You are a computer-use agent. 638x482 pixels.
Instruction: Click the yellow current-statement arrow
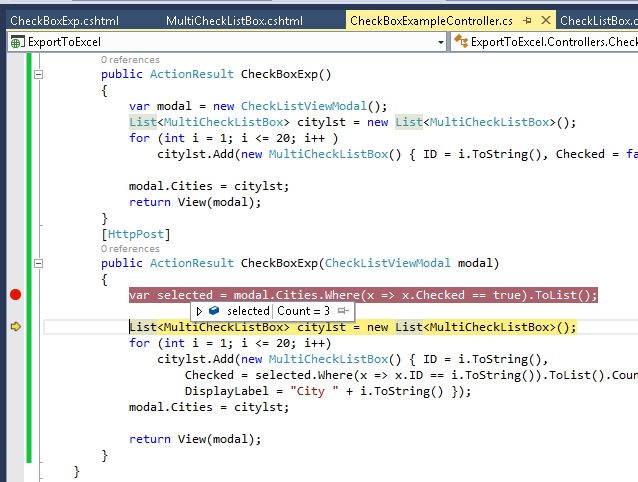click(x=15, y=326)
